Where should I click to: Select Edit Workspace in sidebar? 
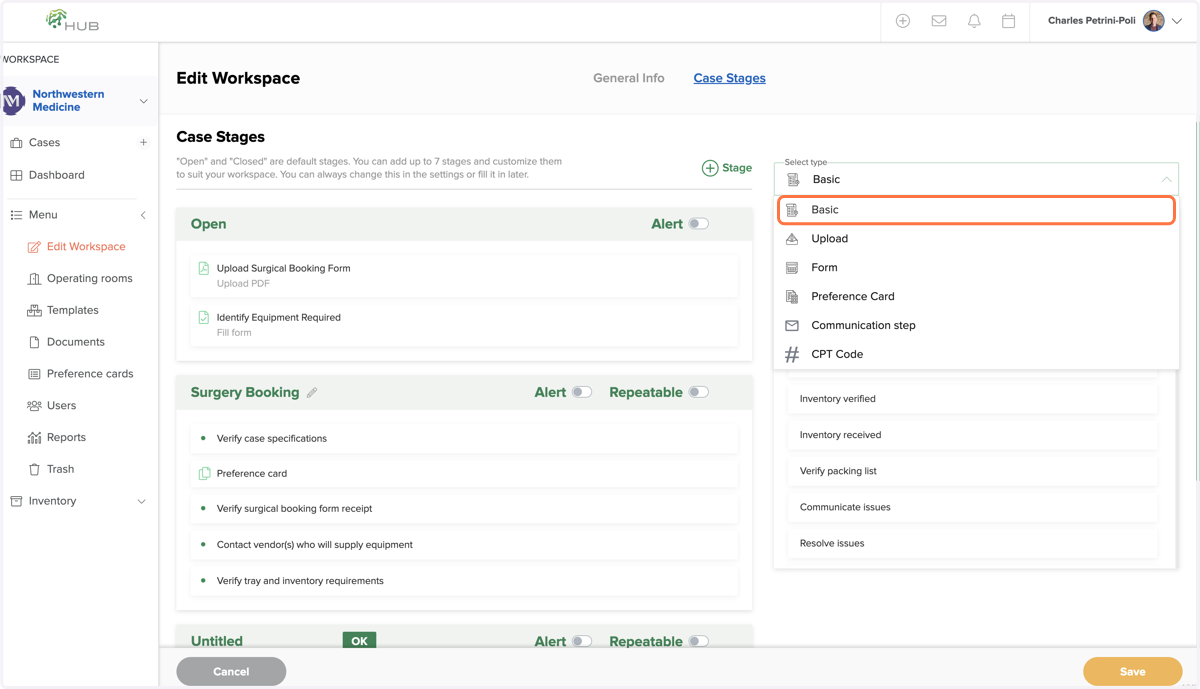click(86, 247)
